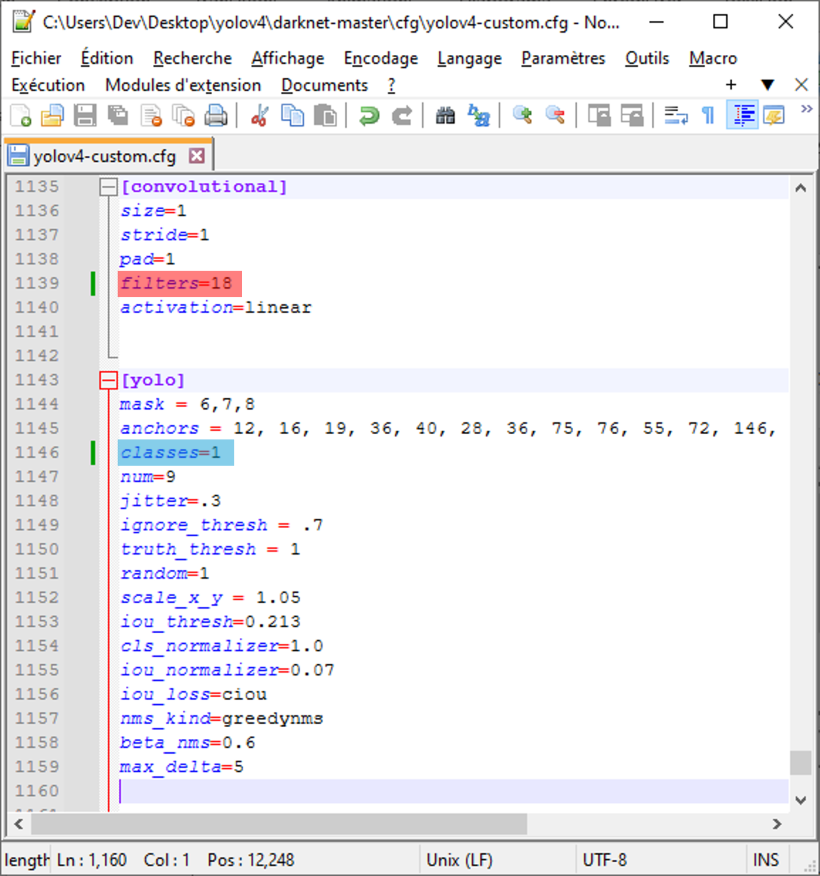Close the document via toolbar Close icon
820x876 pixels.
point(151,116)
